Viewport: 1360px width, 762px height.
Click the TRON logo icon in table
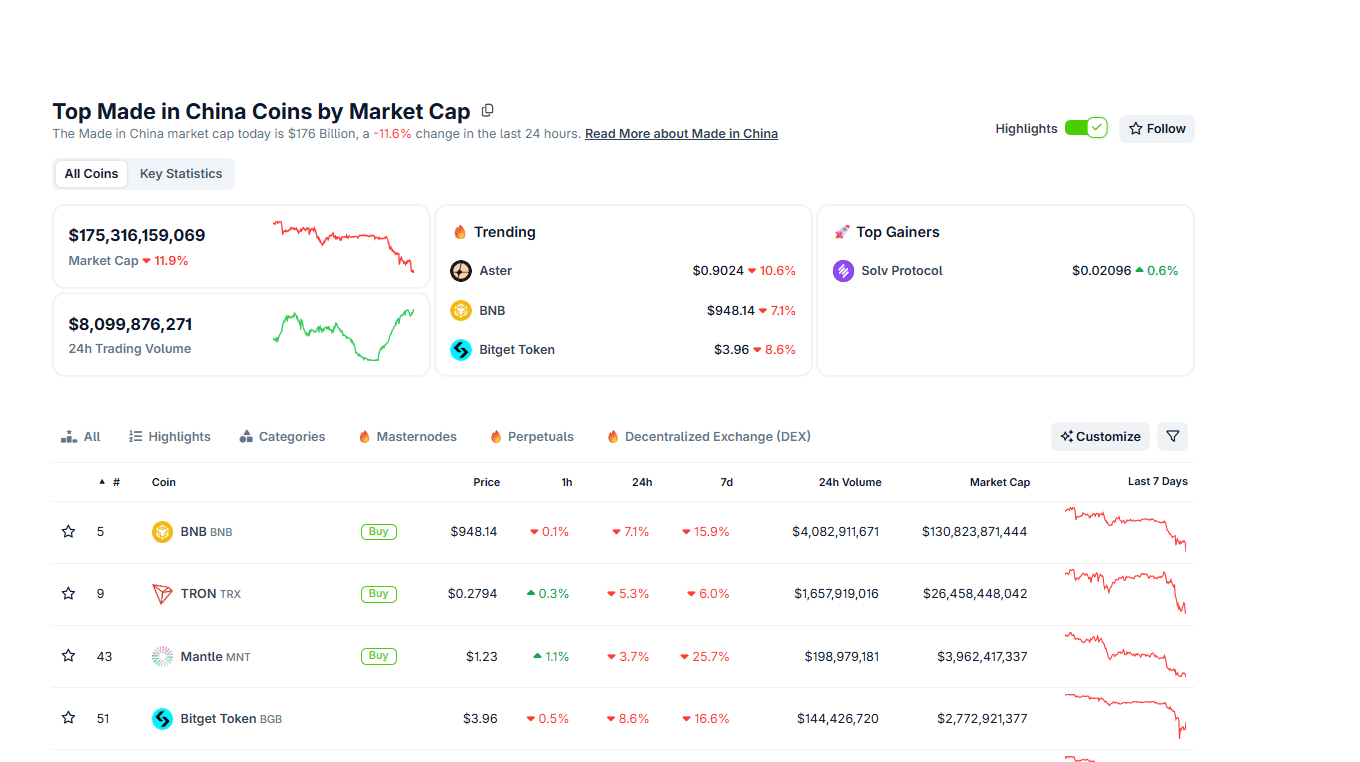[x=162, y=594]
